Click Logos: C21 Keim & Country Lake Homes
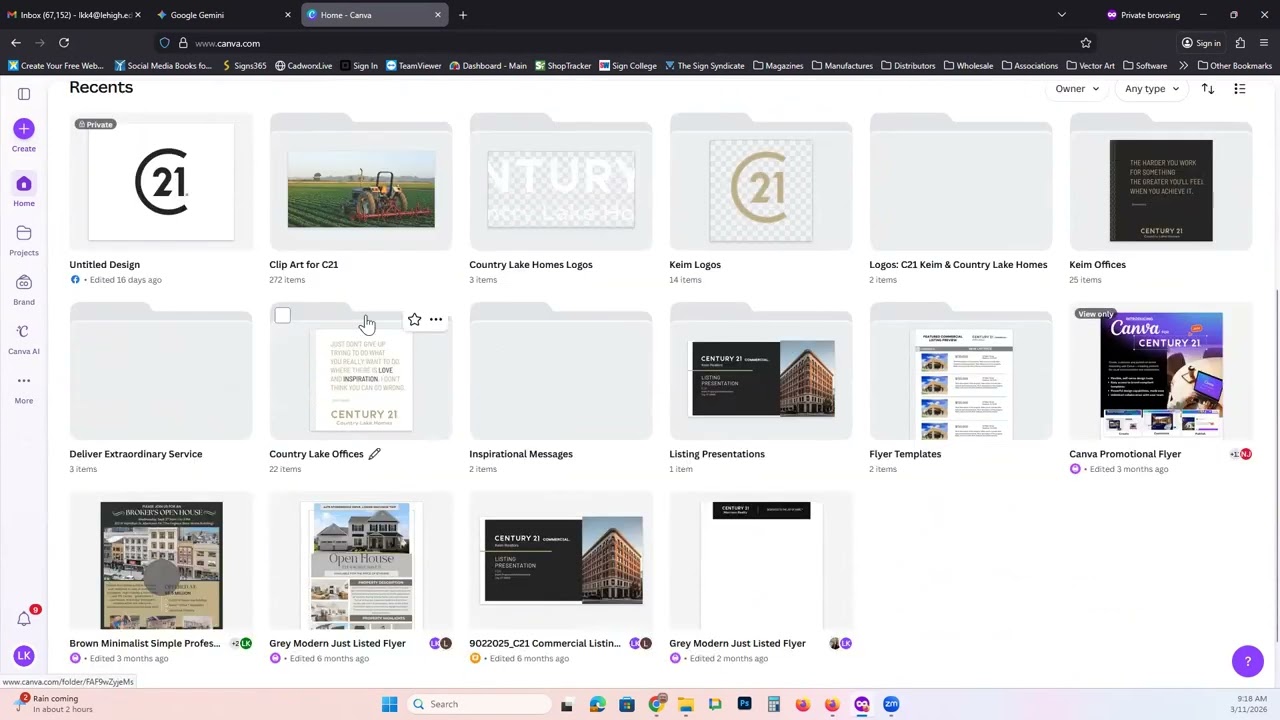The width and height of the screenshot is (1280, 720). tap(958, 265)
